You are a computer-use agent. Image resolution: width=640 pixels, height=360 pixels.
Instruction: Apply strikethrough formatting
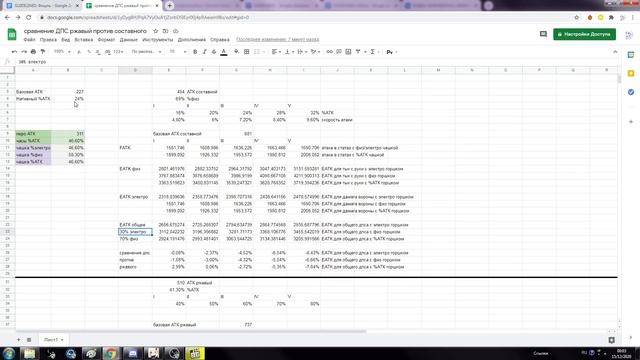[x=214, y=52]
